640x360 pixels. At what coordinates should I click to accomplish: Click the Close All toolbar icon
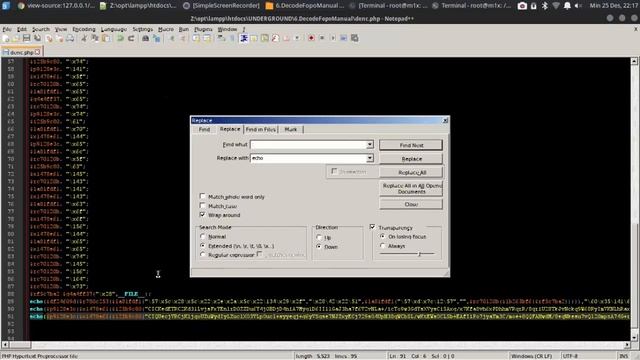tap(60, 38)
